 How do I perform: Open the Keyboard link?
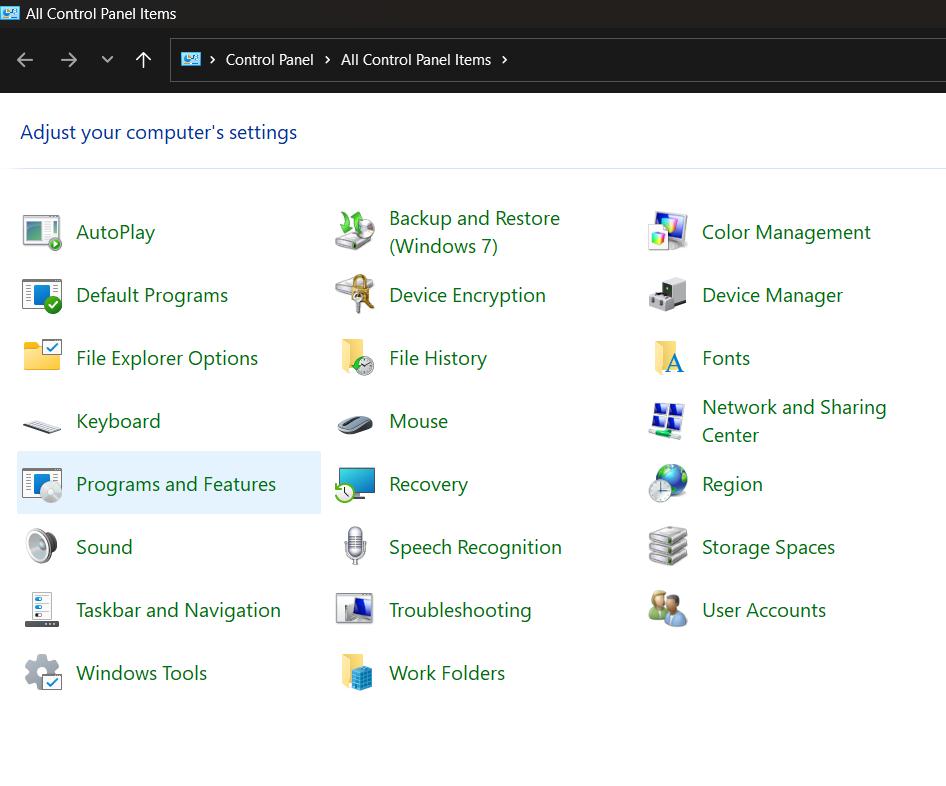pos(118,421)
